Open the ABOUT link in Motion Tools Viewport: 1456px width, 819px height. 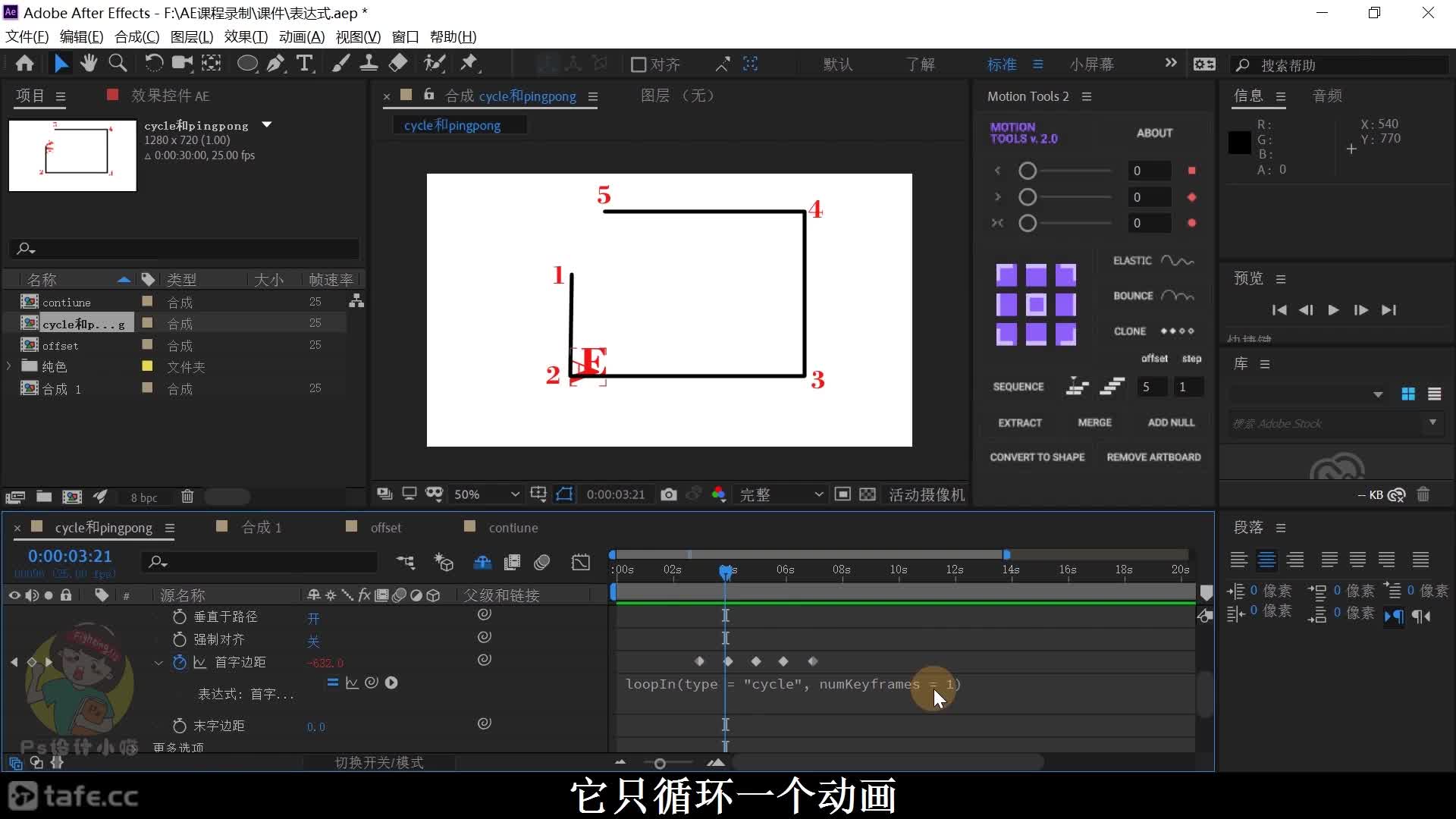[x=1154, y=133]
